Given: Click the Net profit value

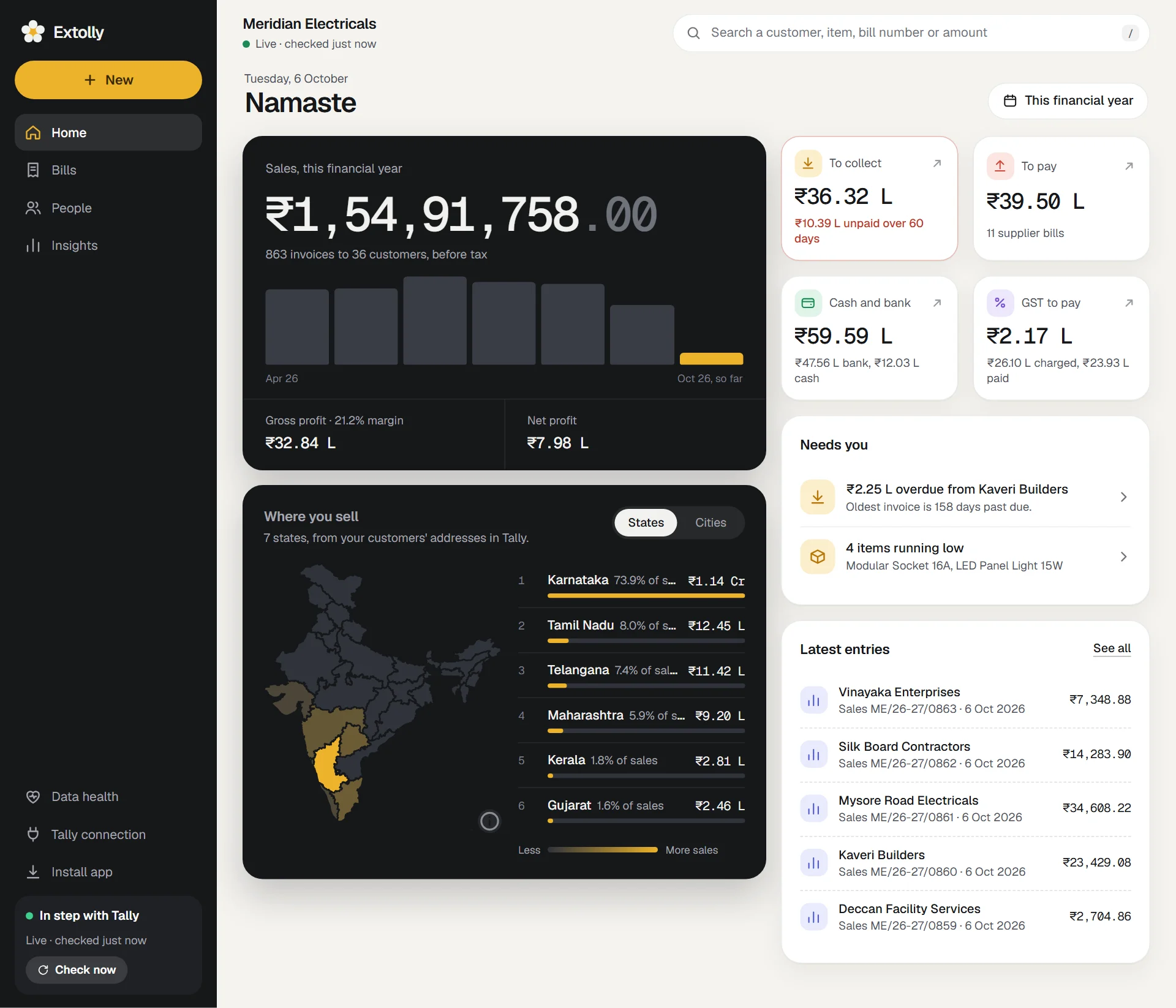Looking at the screenshot, I should pos(557,443).
